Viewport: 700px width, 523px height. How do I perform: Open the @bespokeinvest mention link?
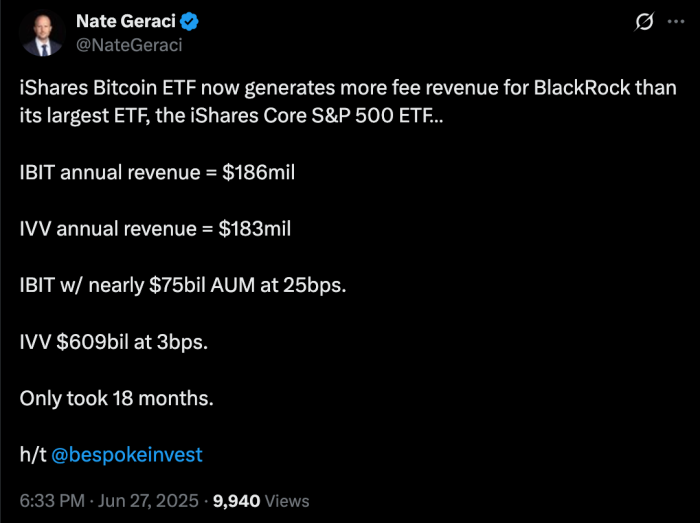coord(126,454)
